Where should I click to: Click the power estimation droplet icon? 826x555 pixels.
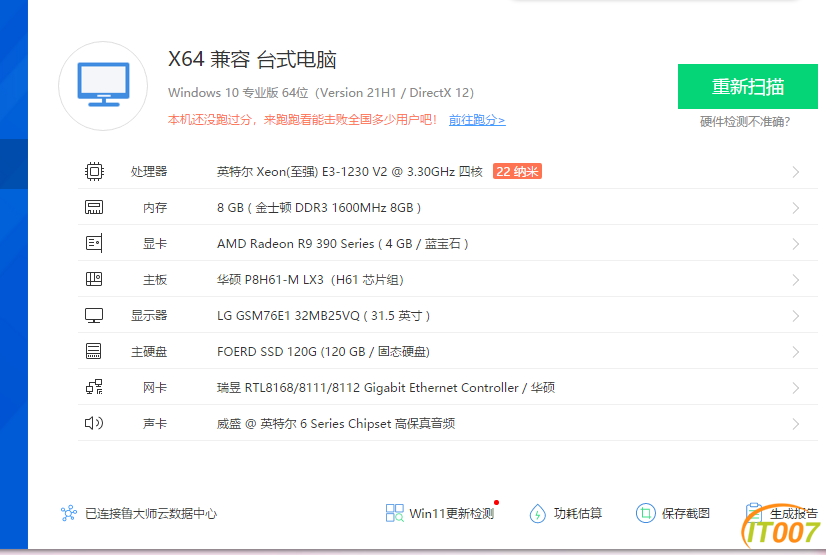pos(537,513)
